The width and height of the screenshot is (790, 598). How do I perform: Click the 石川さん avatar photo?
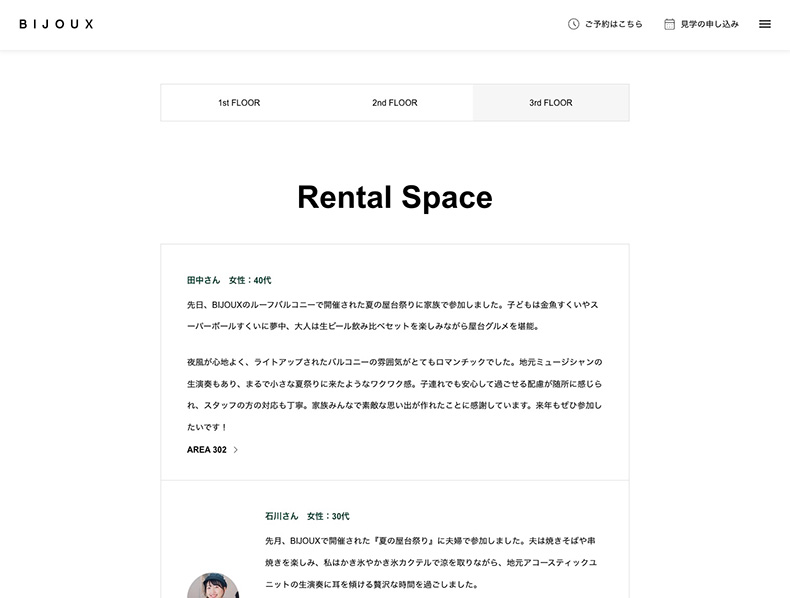pyautogui.click(x=213, y=585)
